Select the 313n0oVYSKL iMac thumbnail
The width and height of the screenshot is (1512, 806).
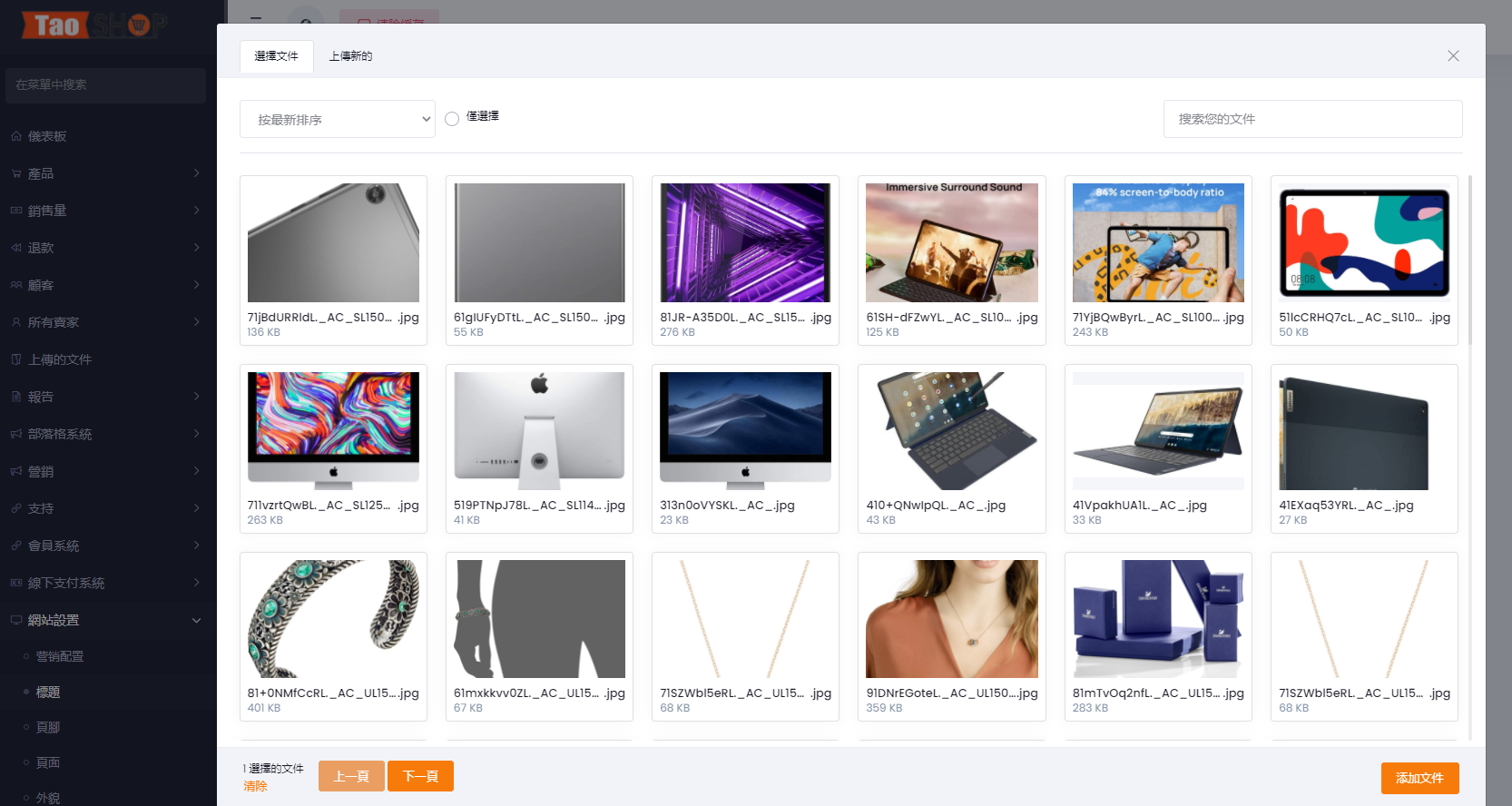[x=745, y=431]
